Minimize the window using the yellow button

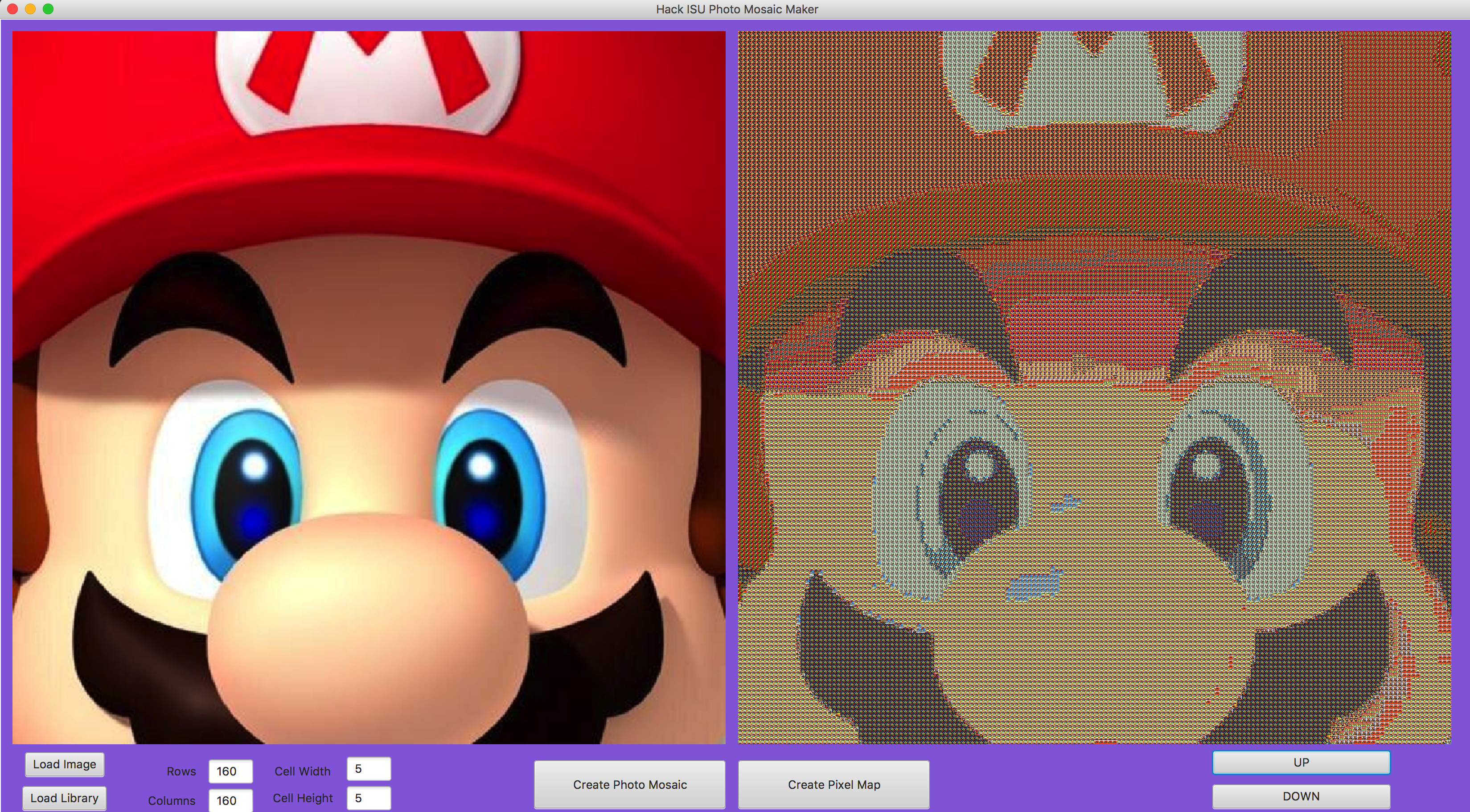tap(30, 9)
